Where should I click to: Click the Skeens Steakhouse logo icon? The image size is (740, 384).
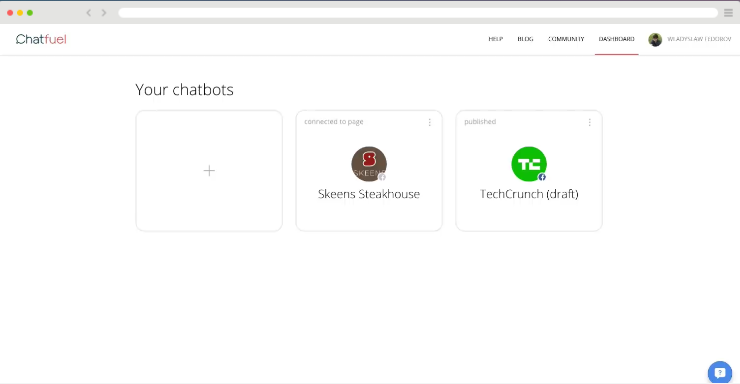pos(369,164)
